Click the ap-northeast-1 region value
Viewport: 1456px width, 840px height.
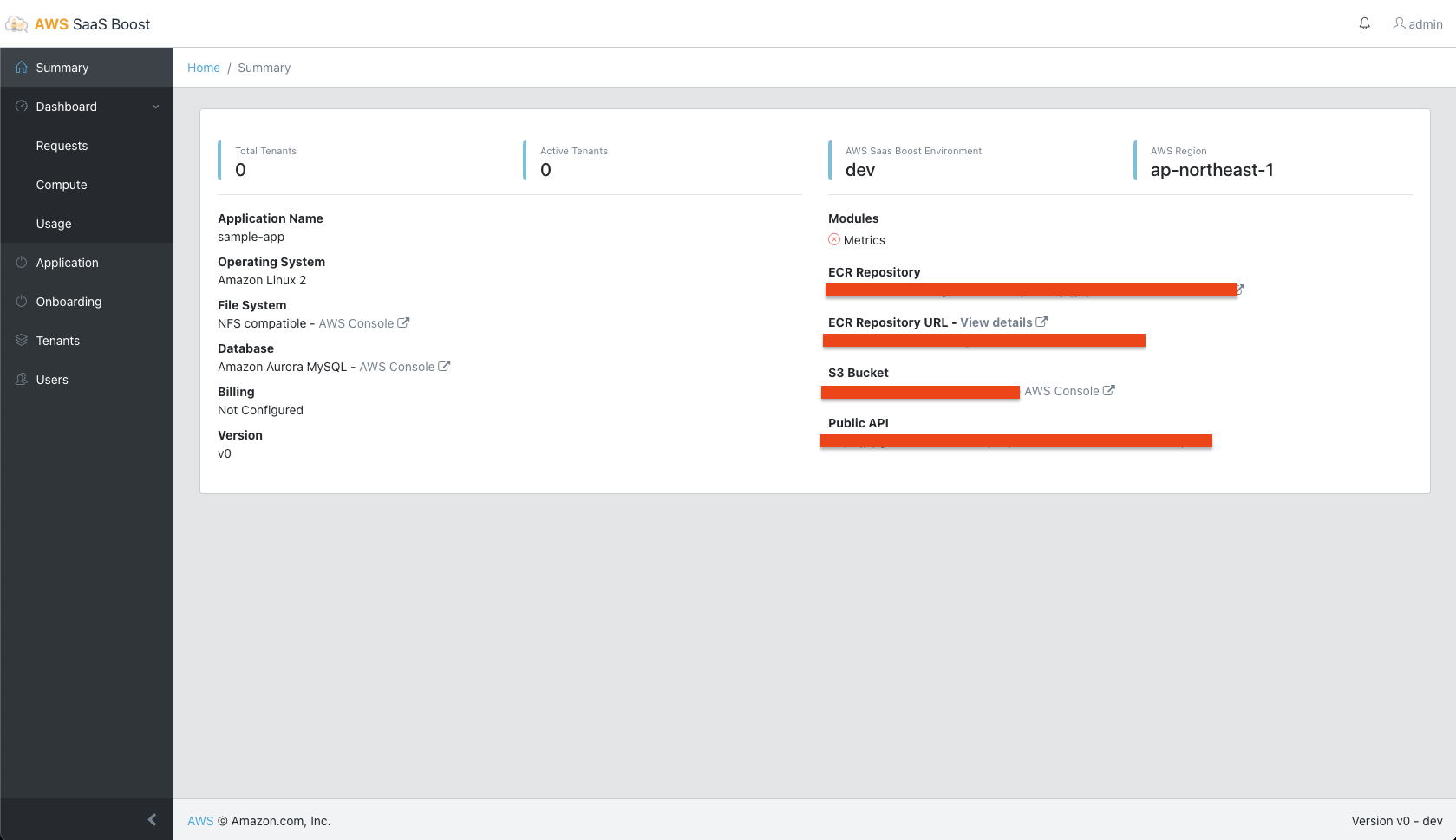(x=1212, y=170)
